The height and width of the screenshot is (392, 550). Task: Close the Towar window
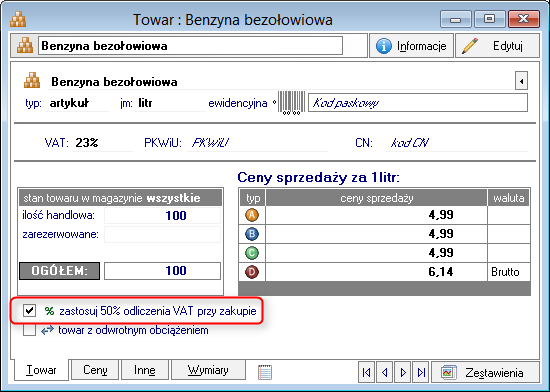[523, 19]
